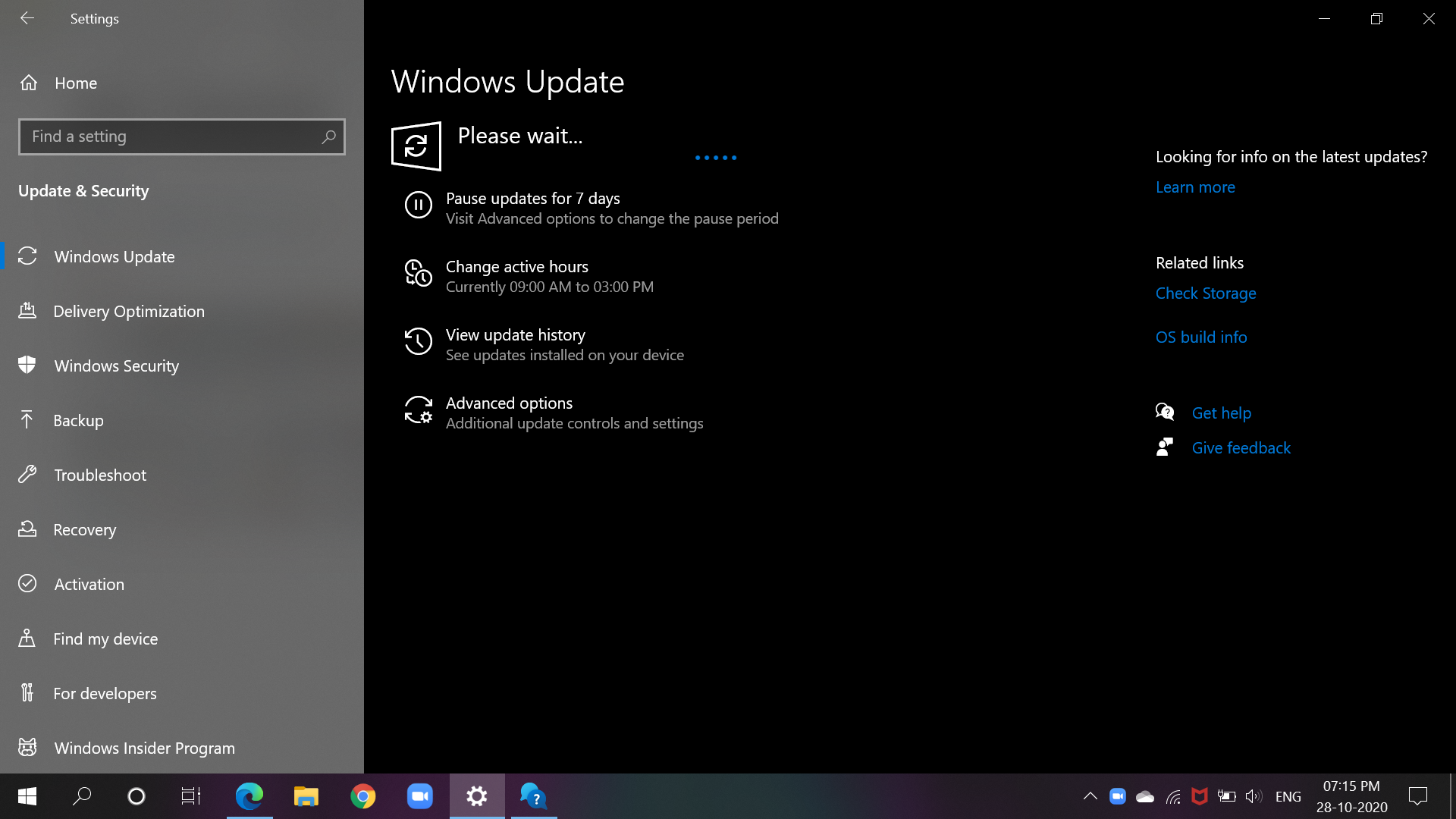This screenshot has width=1456, height=819.
Task: Open taskbar Search
Action: (82, 796)
